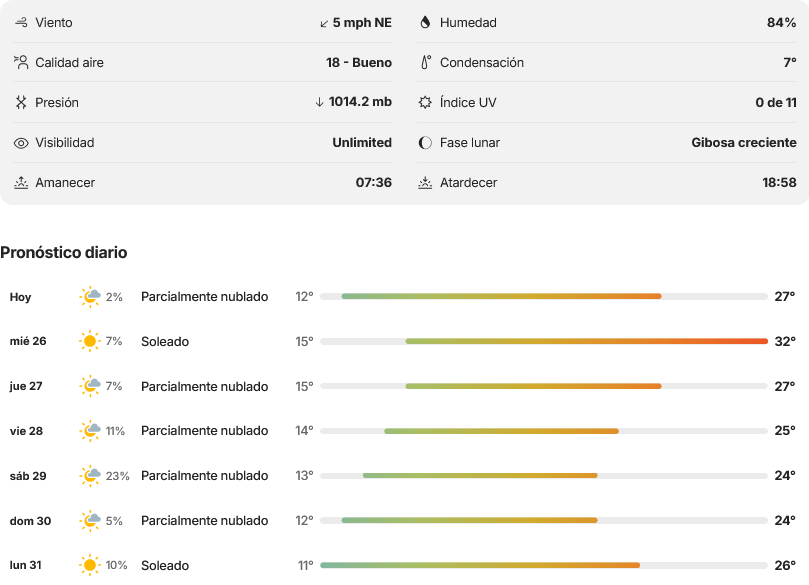Click the moon phase icon beside Fase lunar
809x585 pixels.
pos(425,143)
